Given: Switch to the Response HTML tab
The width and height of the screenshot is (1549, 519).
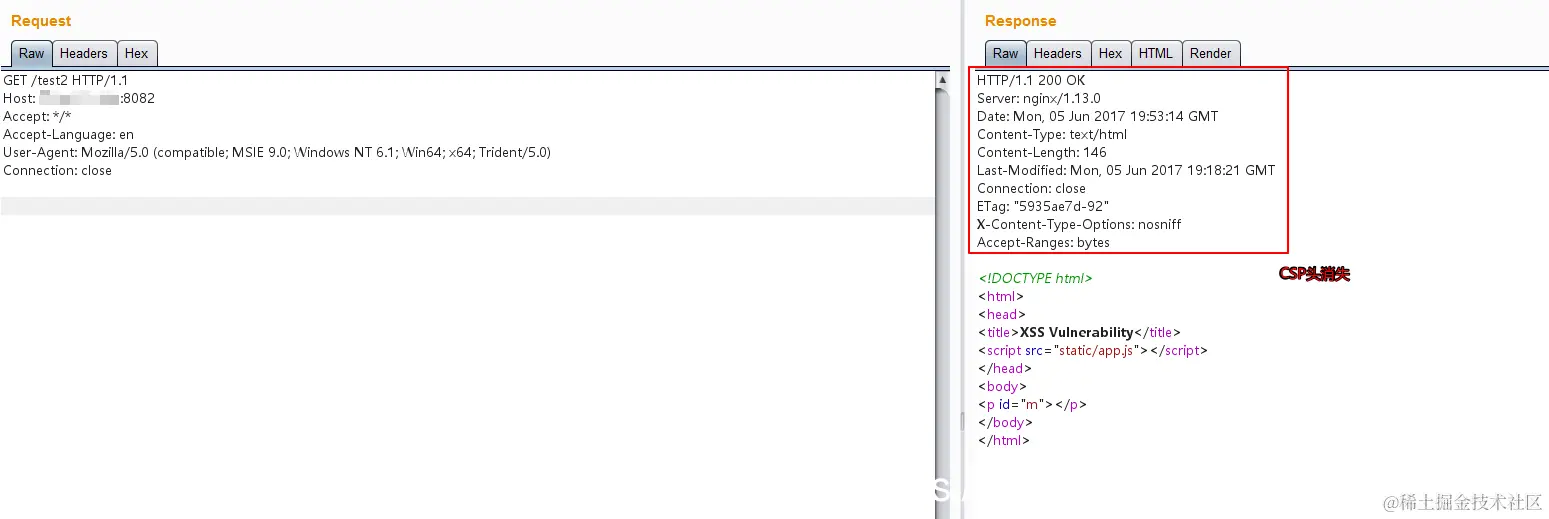Looking at the screenshot, I should click(x=1156, y=54).
